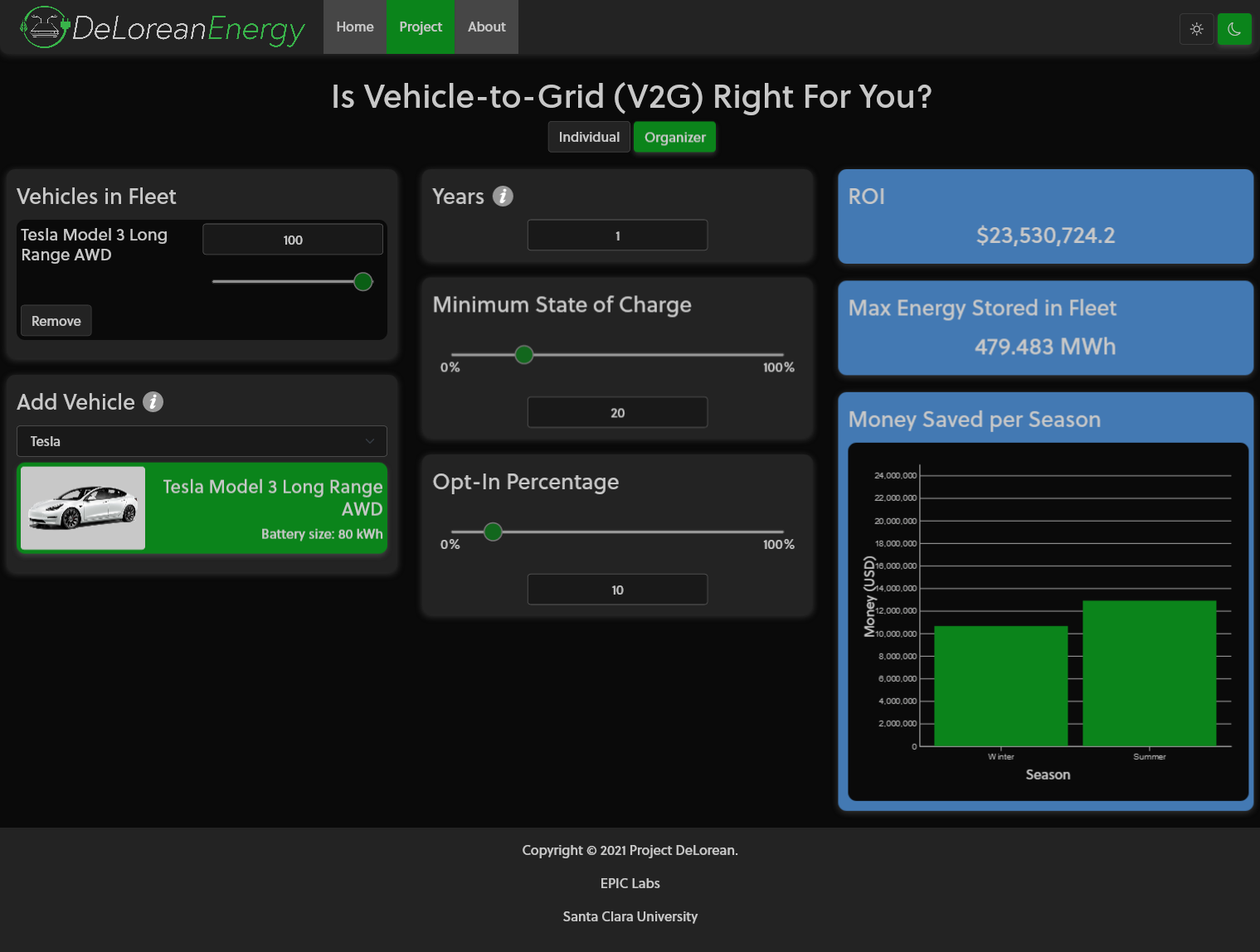This screenshot has width=1260, height=952.
Task: Click the Winter bar in the chart
Action: pyautogui.click(x=1001, y=686)
